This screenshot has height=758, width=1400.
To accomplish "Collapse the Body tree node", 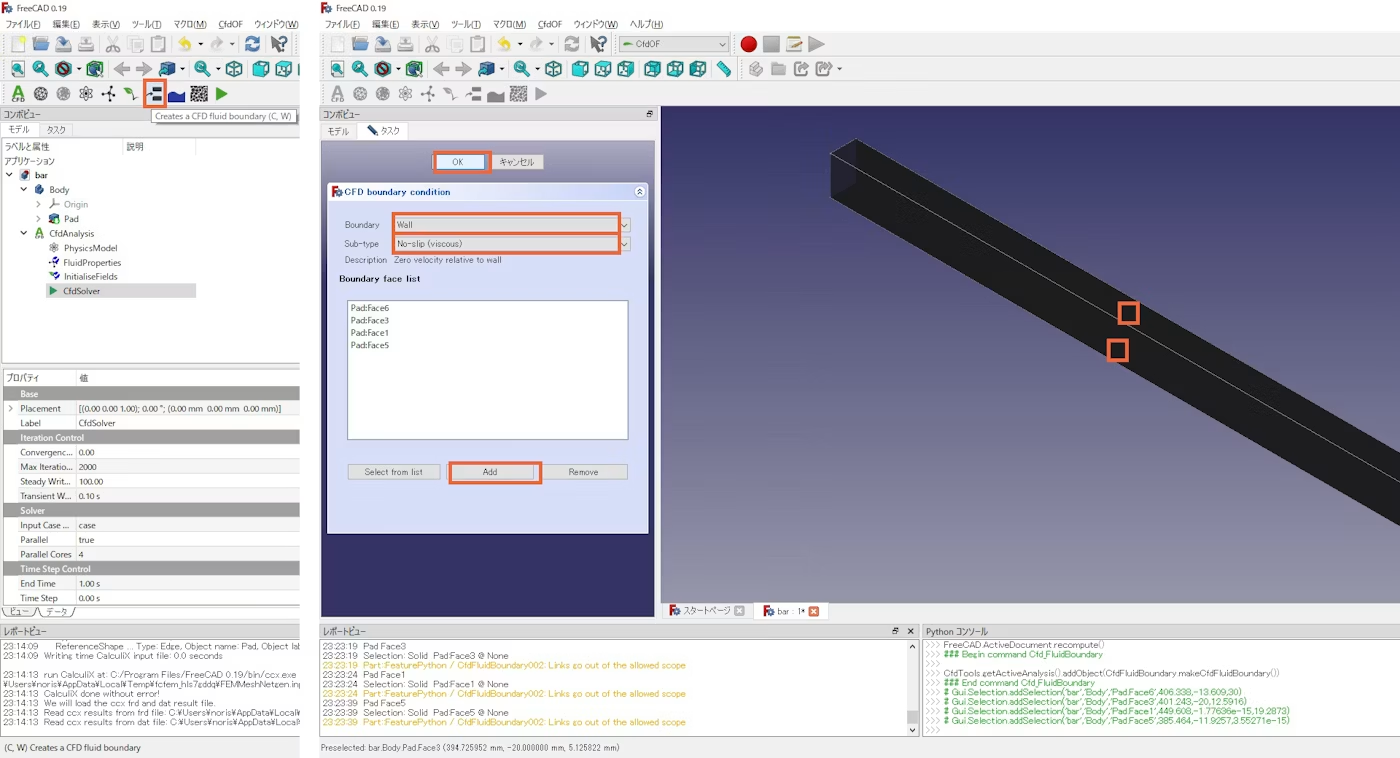I will tap(24, 189).
